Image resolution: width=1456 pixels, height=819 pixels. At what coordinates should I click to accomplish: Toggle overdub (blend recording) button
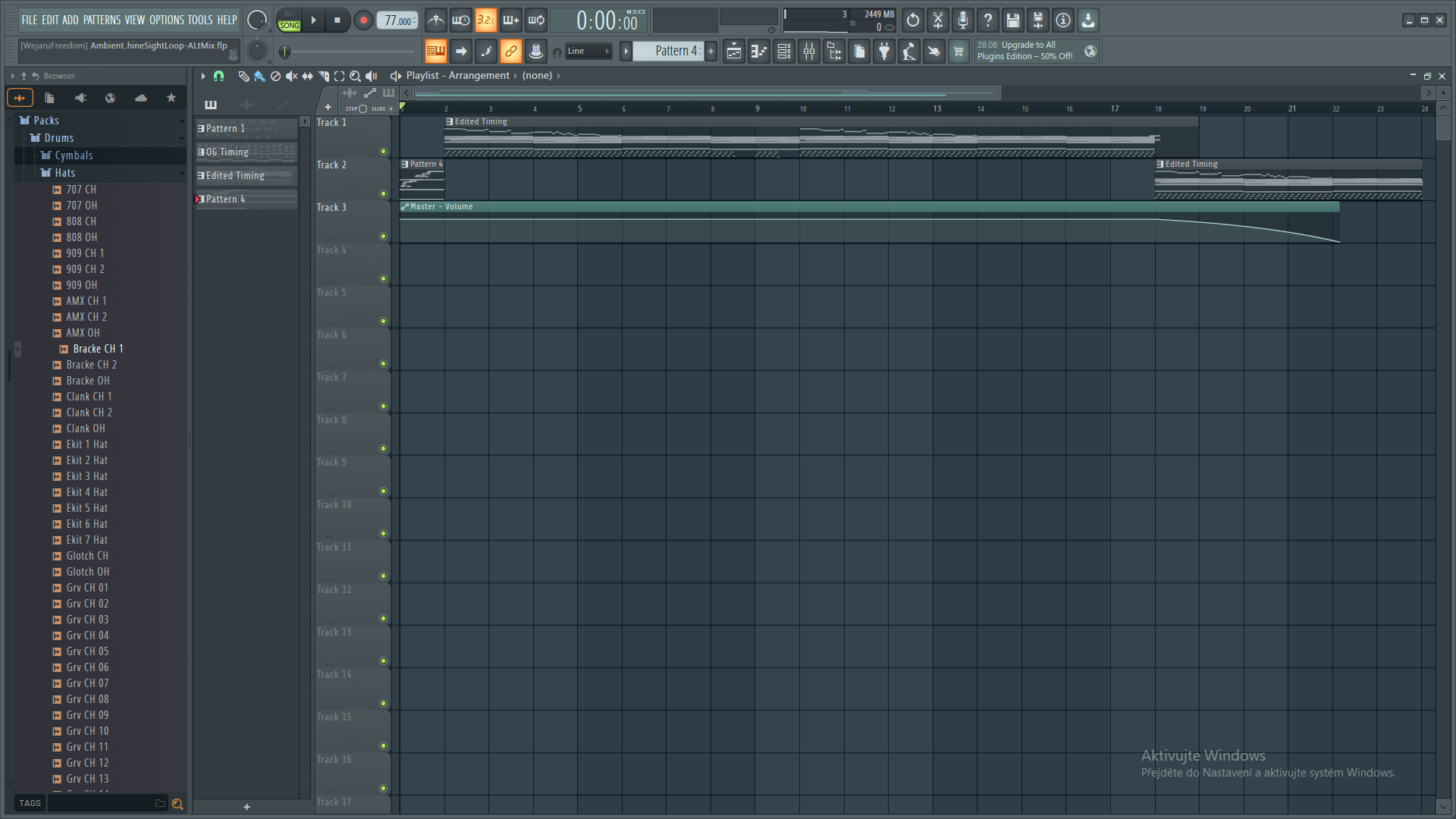point(510,20)
